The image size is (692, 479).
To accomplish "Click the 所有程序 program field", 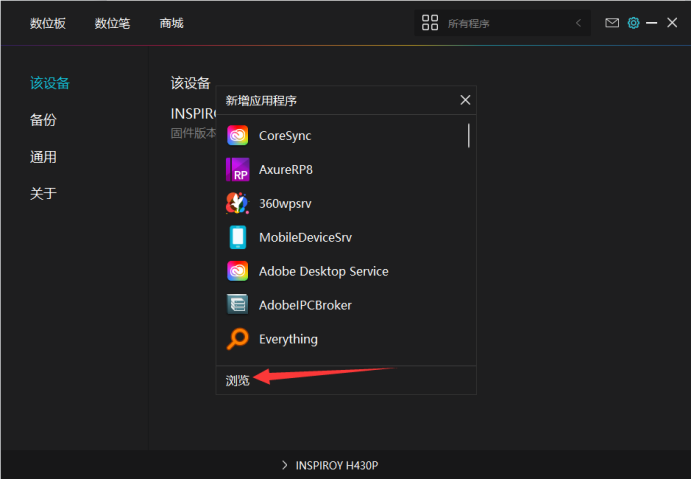I will tap(502, 23).
